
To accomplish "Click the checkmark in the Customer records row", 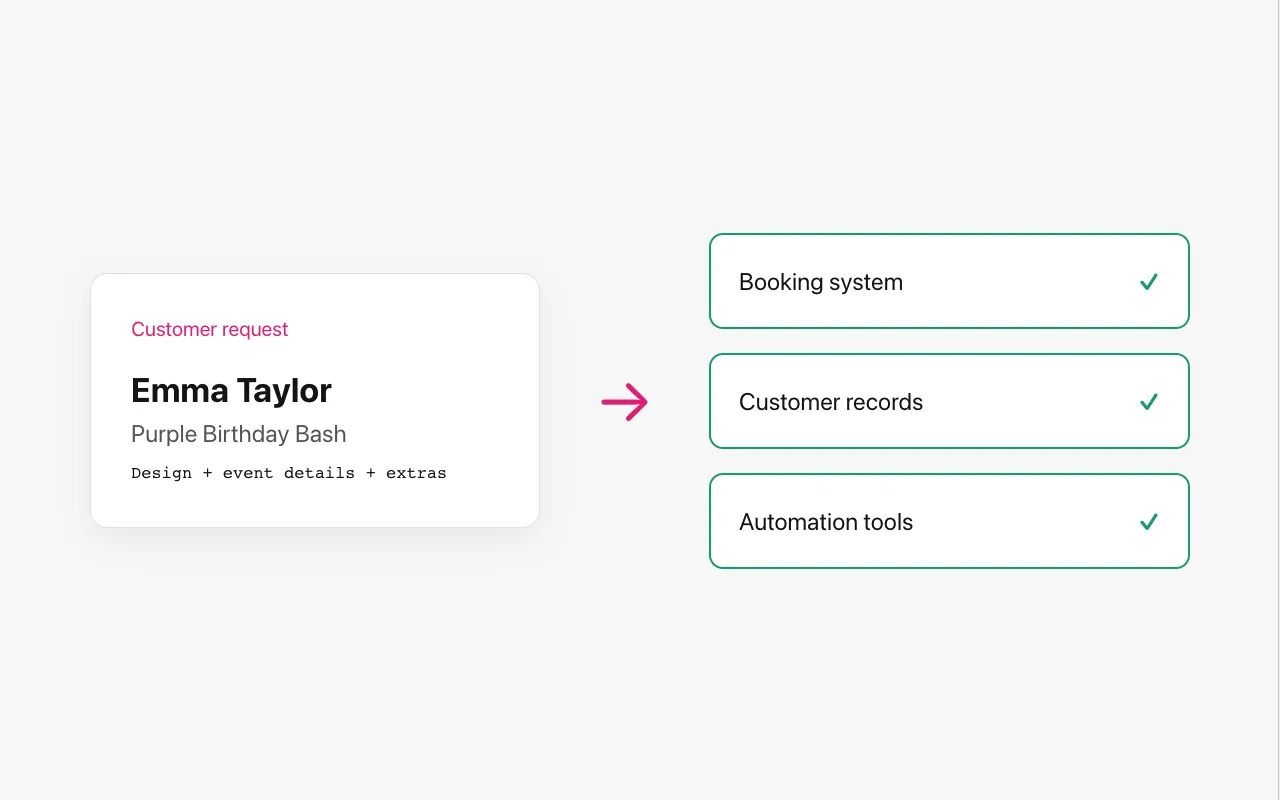I will (x=1149, y=402).
